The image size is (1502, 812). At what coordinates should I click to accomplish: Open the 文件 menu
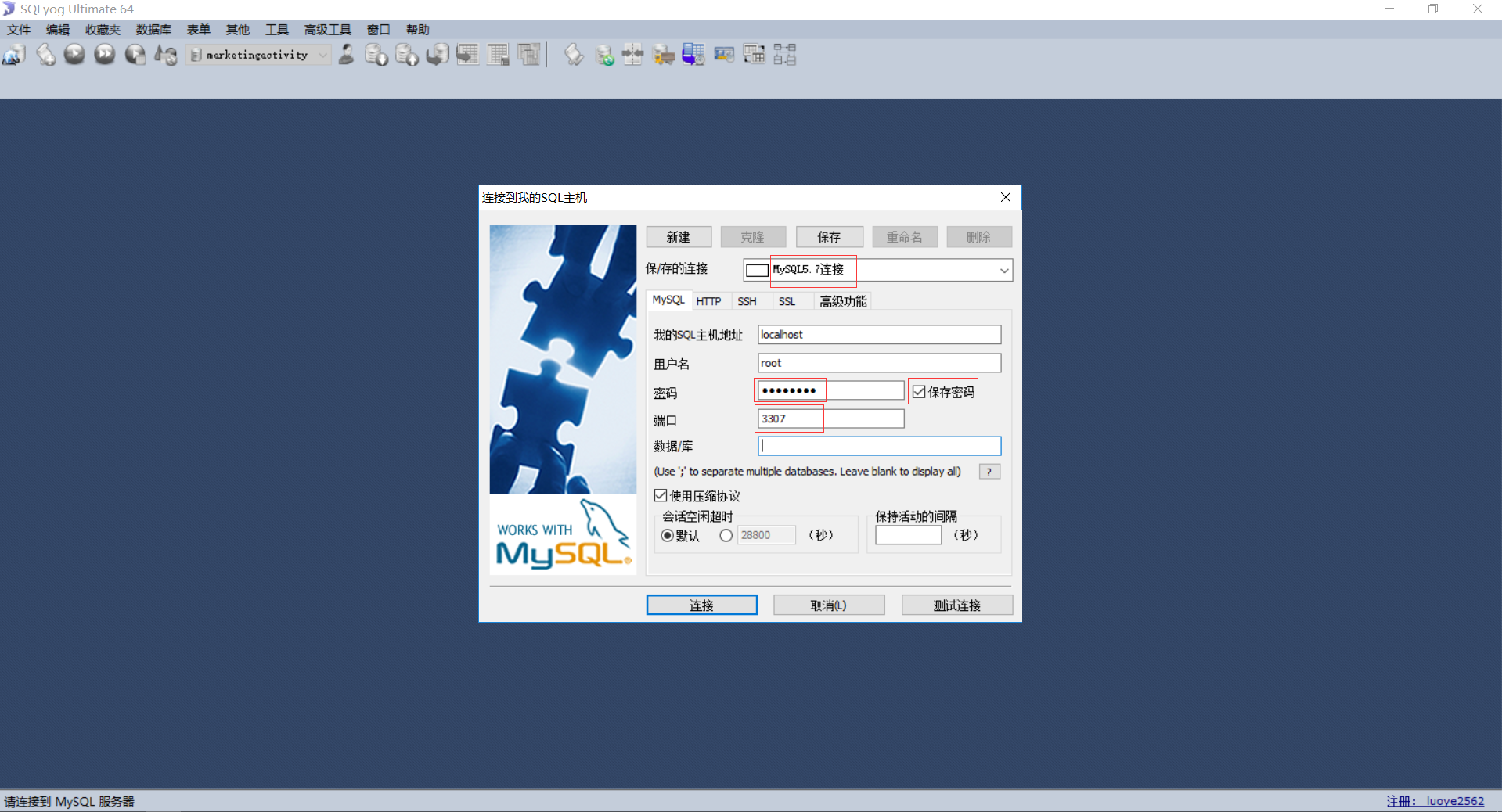[x=19, y=30]
